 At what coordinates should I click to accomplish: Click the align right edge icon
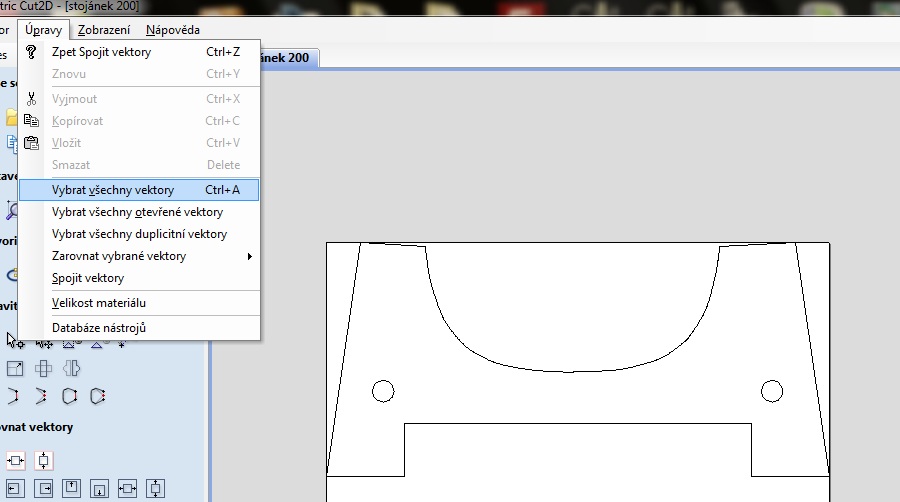pos(44,488)
